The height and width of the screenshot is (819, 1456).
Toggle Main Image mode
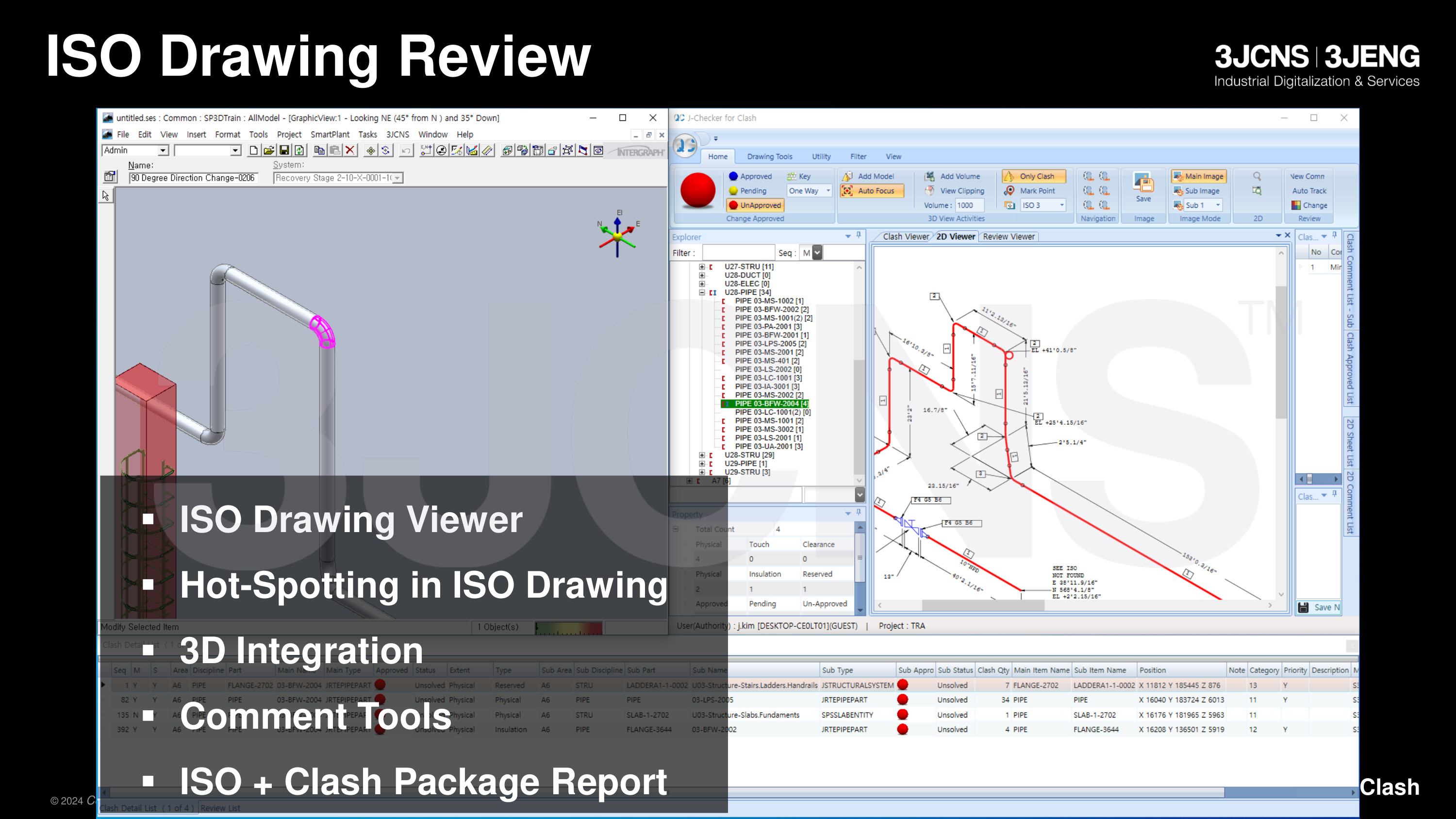tap(1198, 176)
